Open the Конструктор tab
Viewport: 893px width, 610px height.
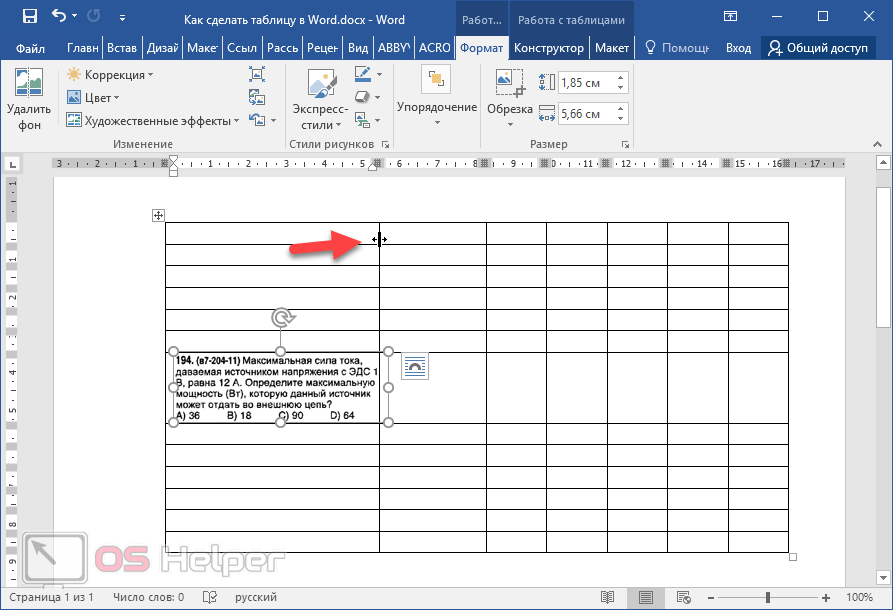[x=549, y=48]
